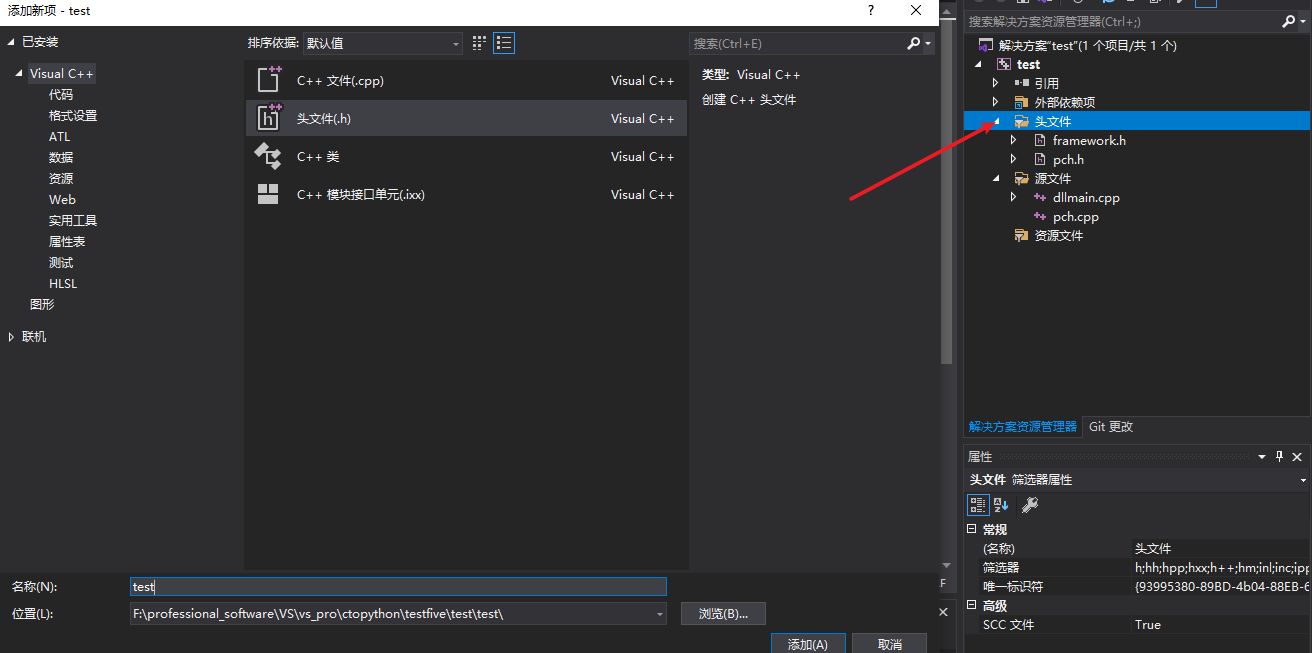Click the 名称(N) text input field

coord(398,586)
